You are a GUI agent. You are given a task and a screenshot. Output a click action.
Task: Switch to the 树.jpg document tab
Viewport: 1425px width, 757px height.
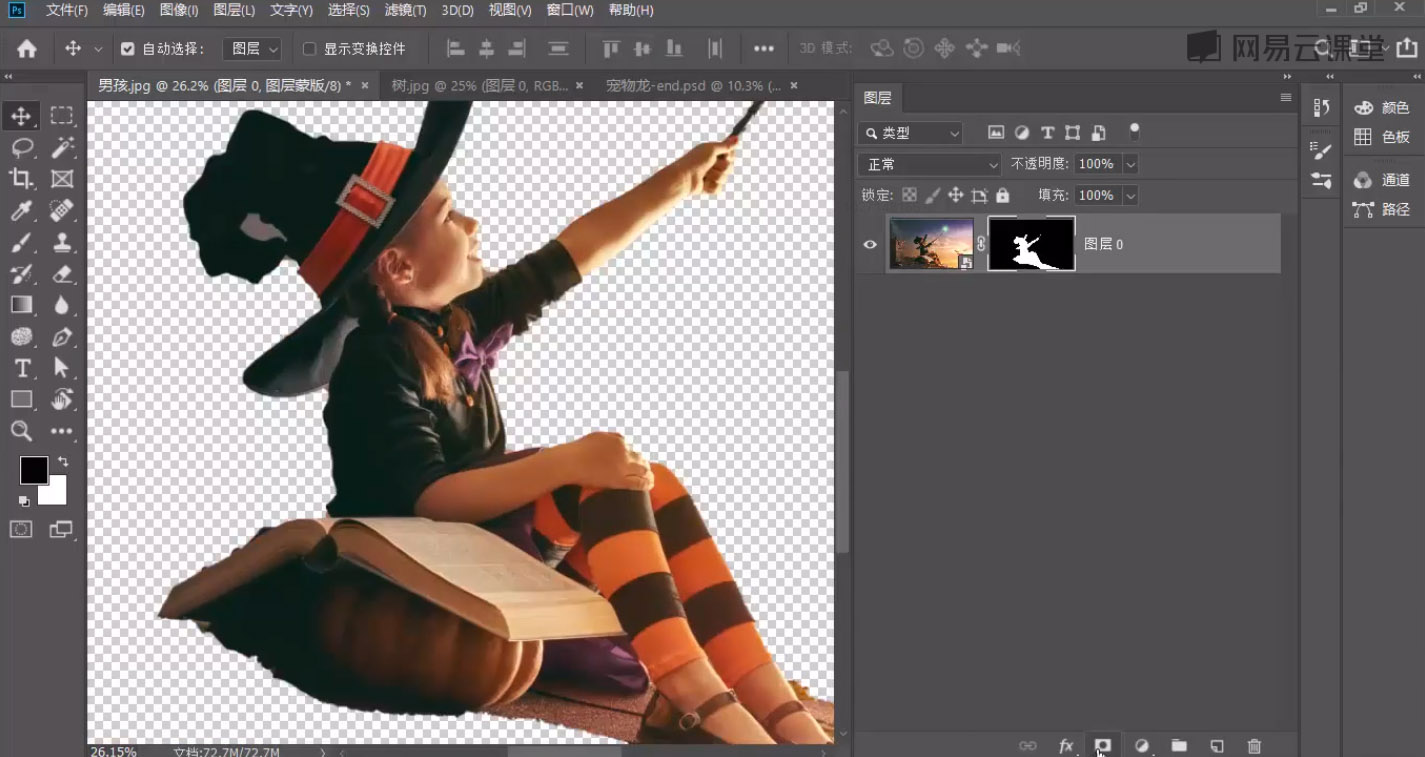click(x=479, y=86)
